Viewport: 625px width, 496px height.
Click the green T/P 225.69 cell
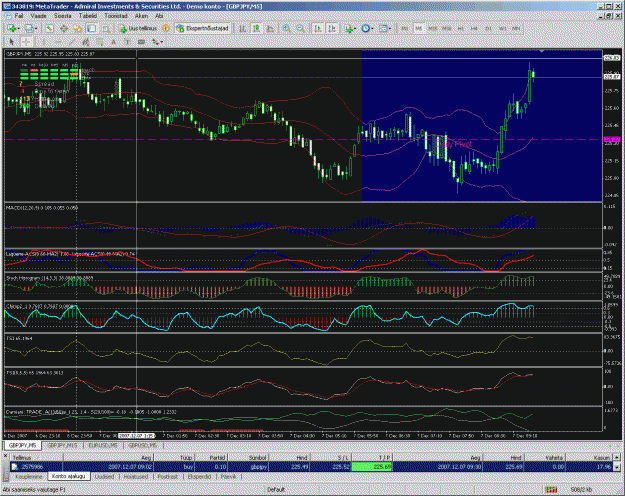point(372,466)
